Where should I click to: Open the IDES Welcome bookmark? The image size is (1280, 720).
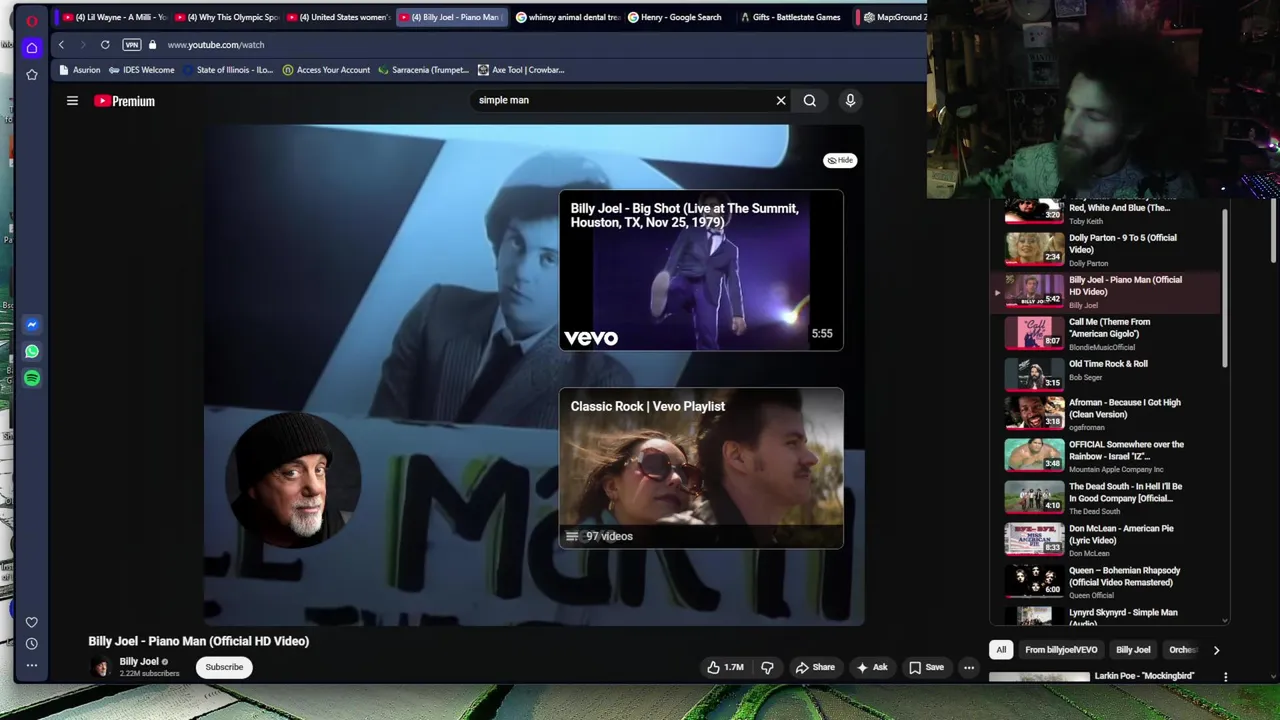(x=141, y=70)
